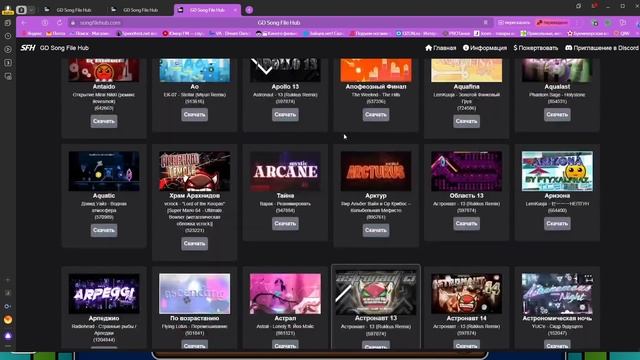Open the Arcane thumbnail above Тайна
The height and width of the screenshot is (360, 640).
285,171
